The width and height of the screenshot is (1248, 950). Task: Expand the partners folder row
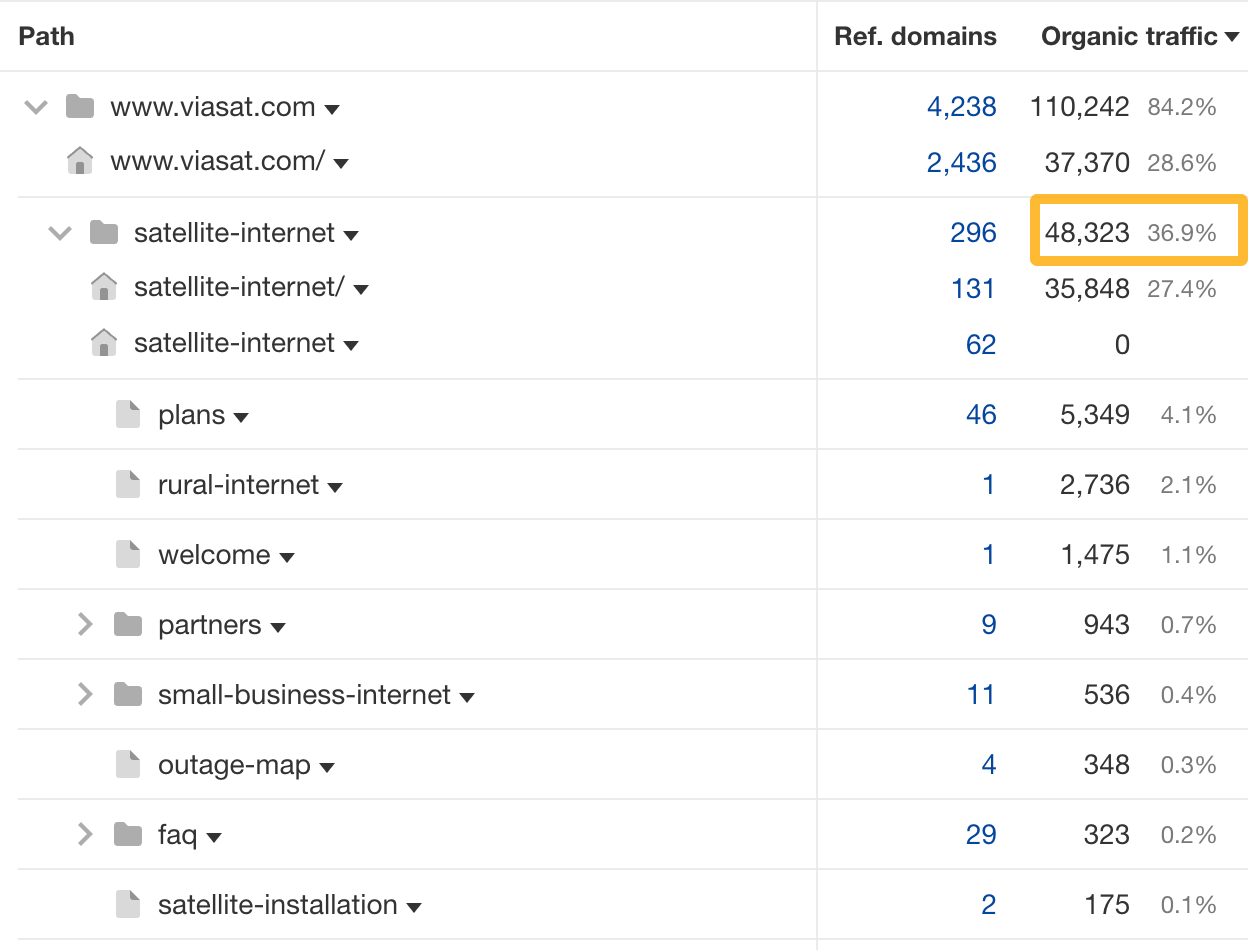click(85, 624)
